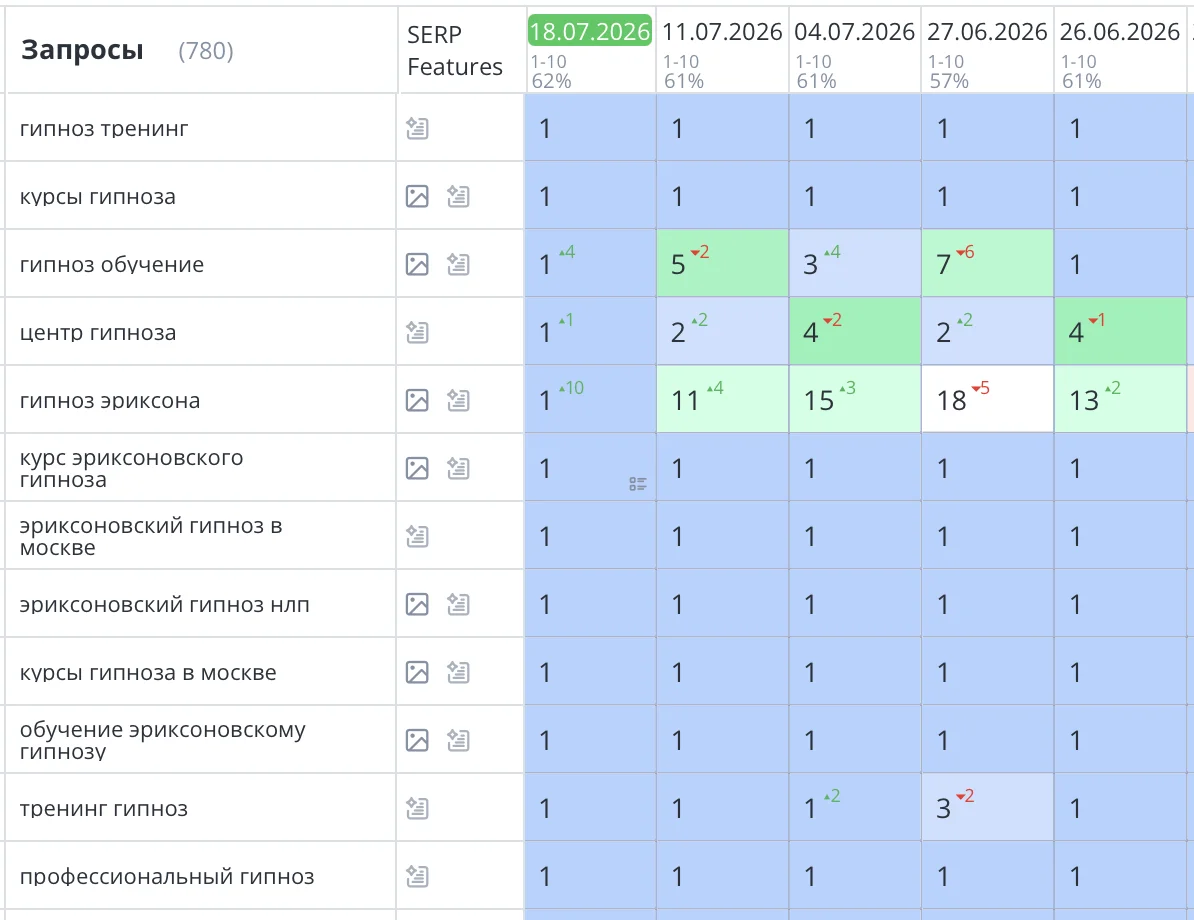The image size is (1194, 920).
Task: Click snippet icon for центр гипноза
Action: (x=417, y=332)
